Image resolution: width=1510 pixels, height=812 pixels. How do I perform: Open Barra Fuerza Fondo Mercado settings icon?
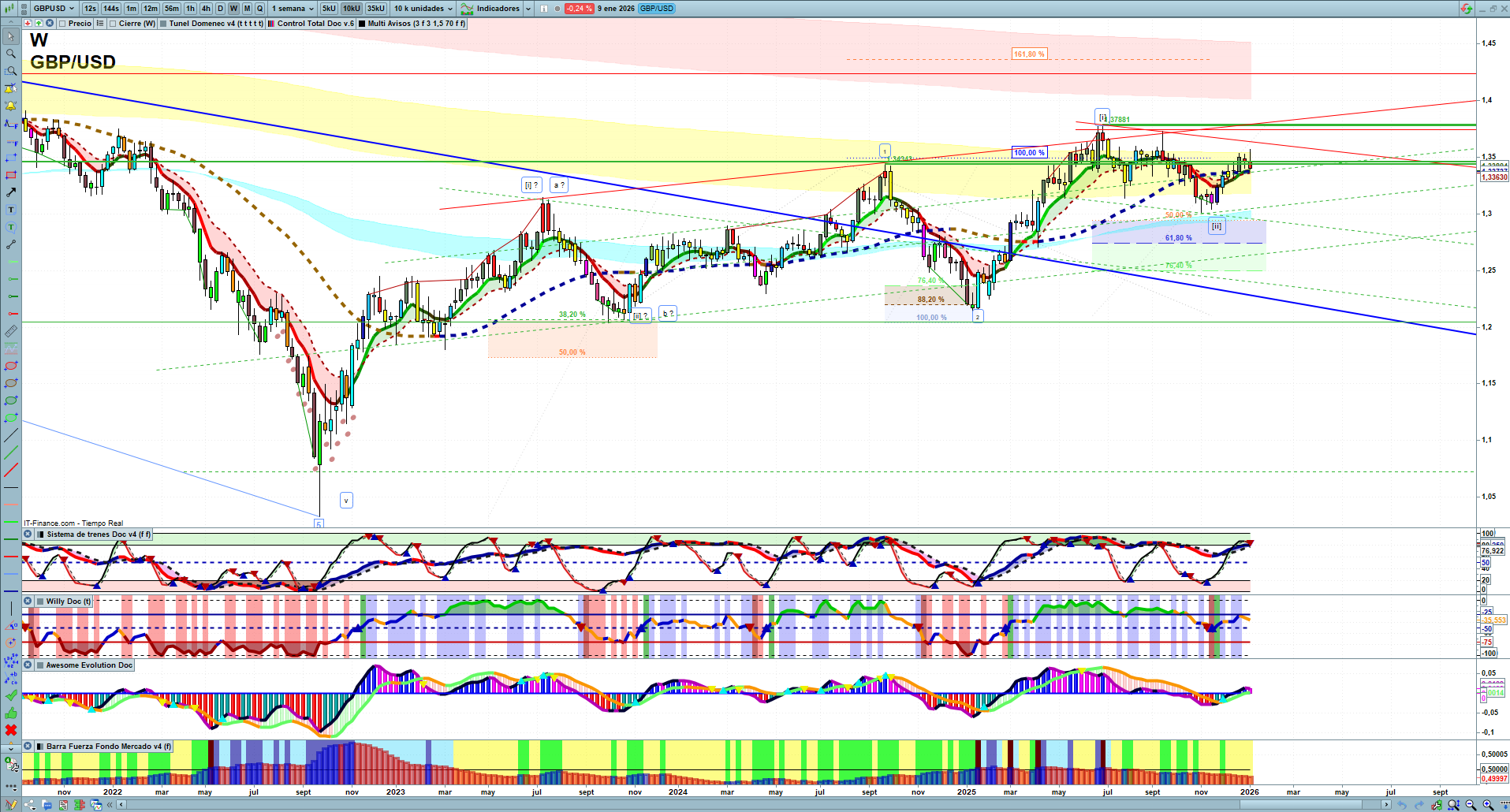[28, 747]
